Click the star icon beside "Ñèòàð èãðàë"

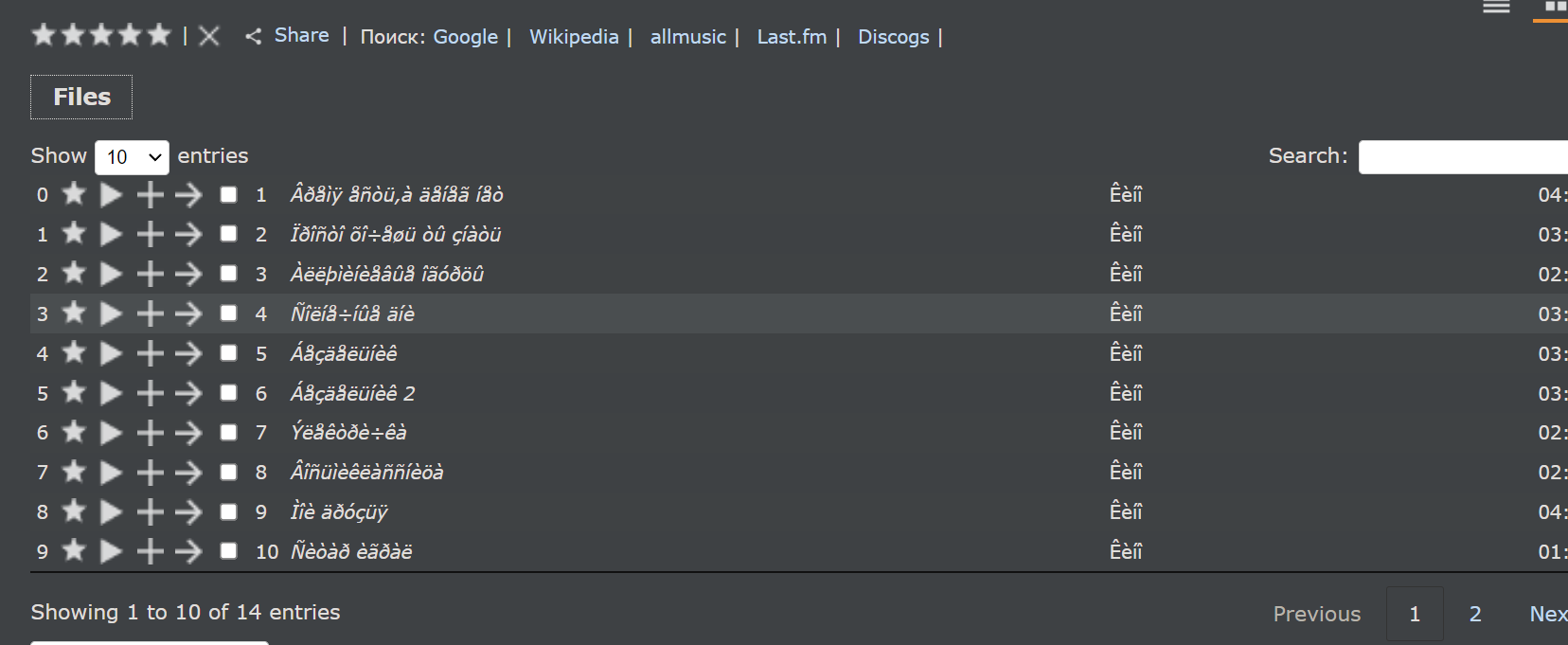click(x=73, y=551)
